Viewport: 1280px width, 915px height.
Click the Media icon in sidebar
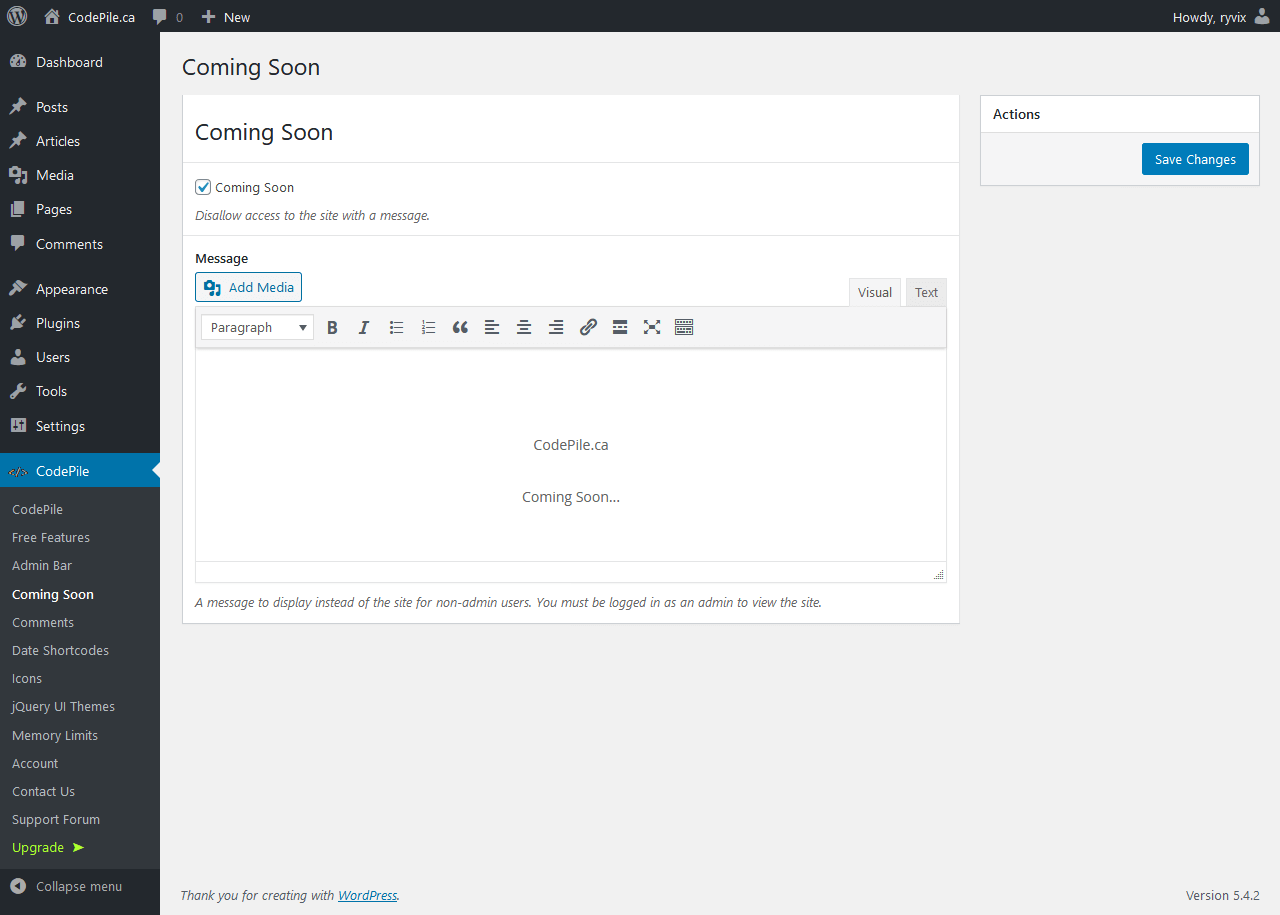coord(18,175)
